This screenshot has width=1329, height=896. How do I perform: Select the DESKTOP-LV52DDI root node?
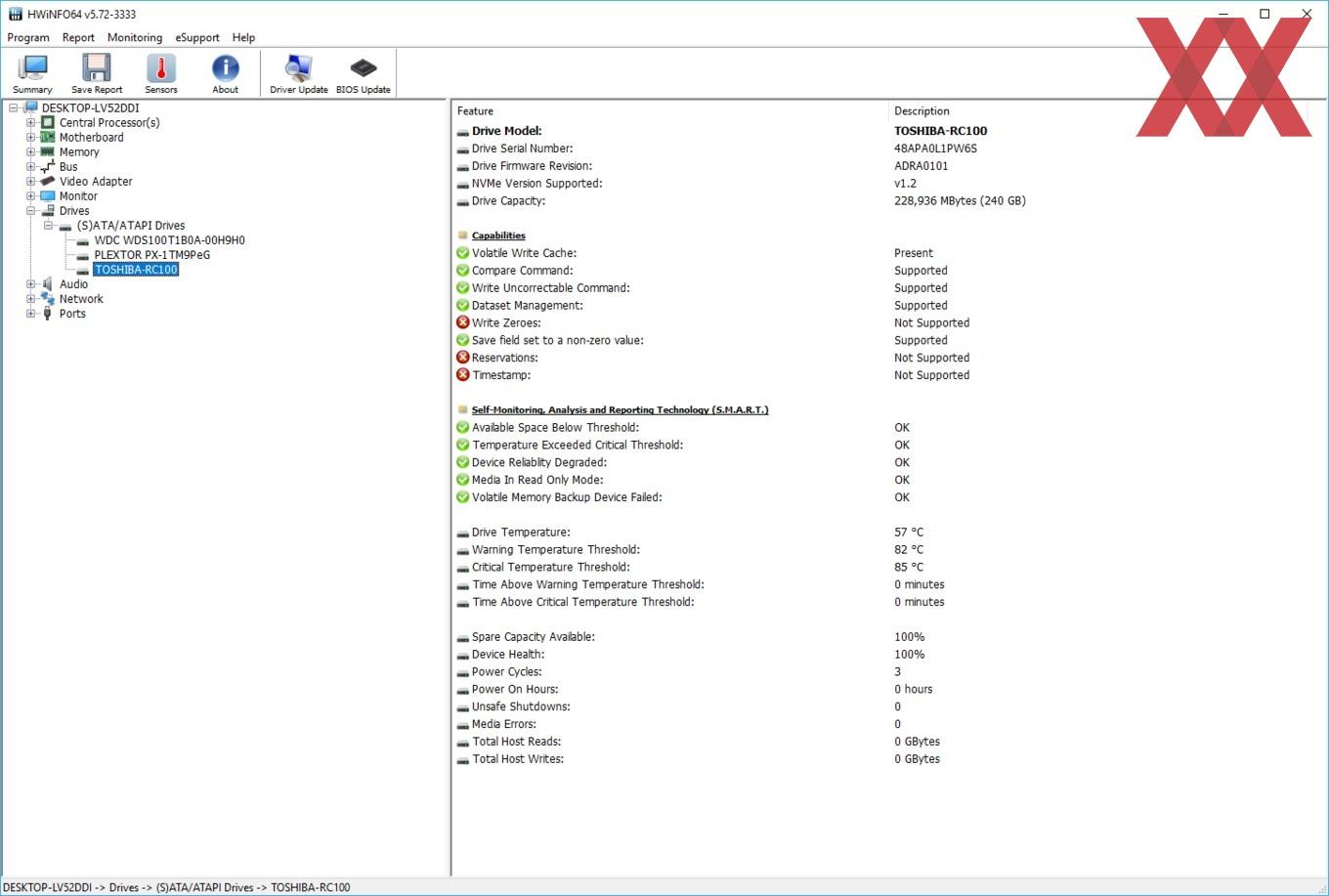pos(91,108)
